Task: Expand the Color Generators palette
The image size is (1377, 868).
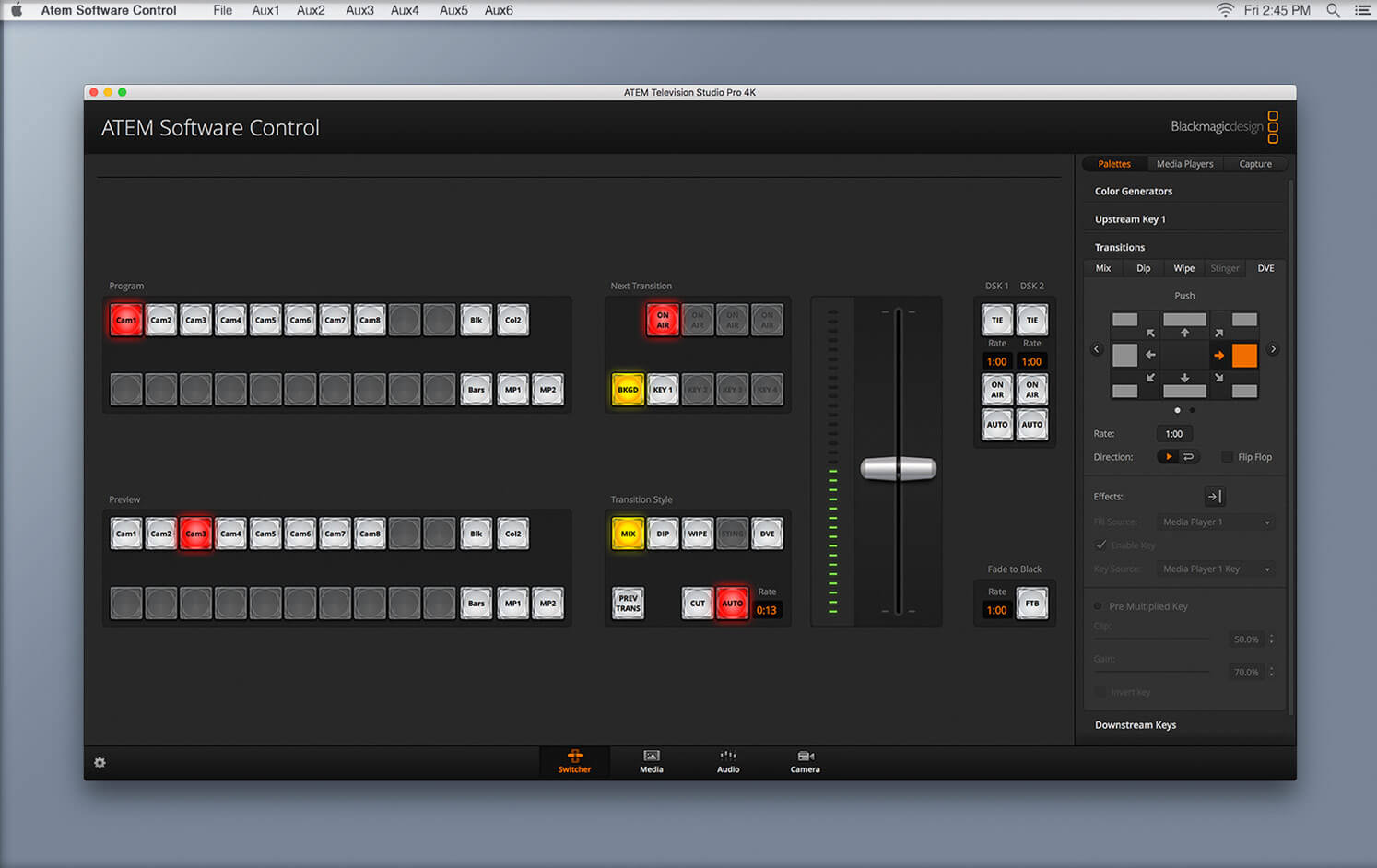Action: point(1133,192)
